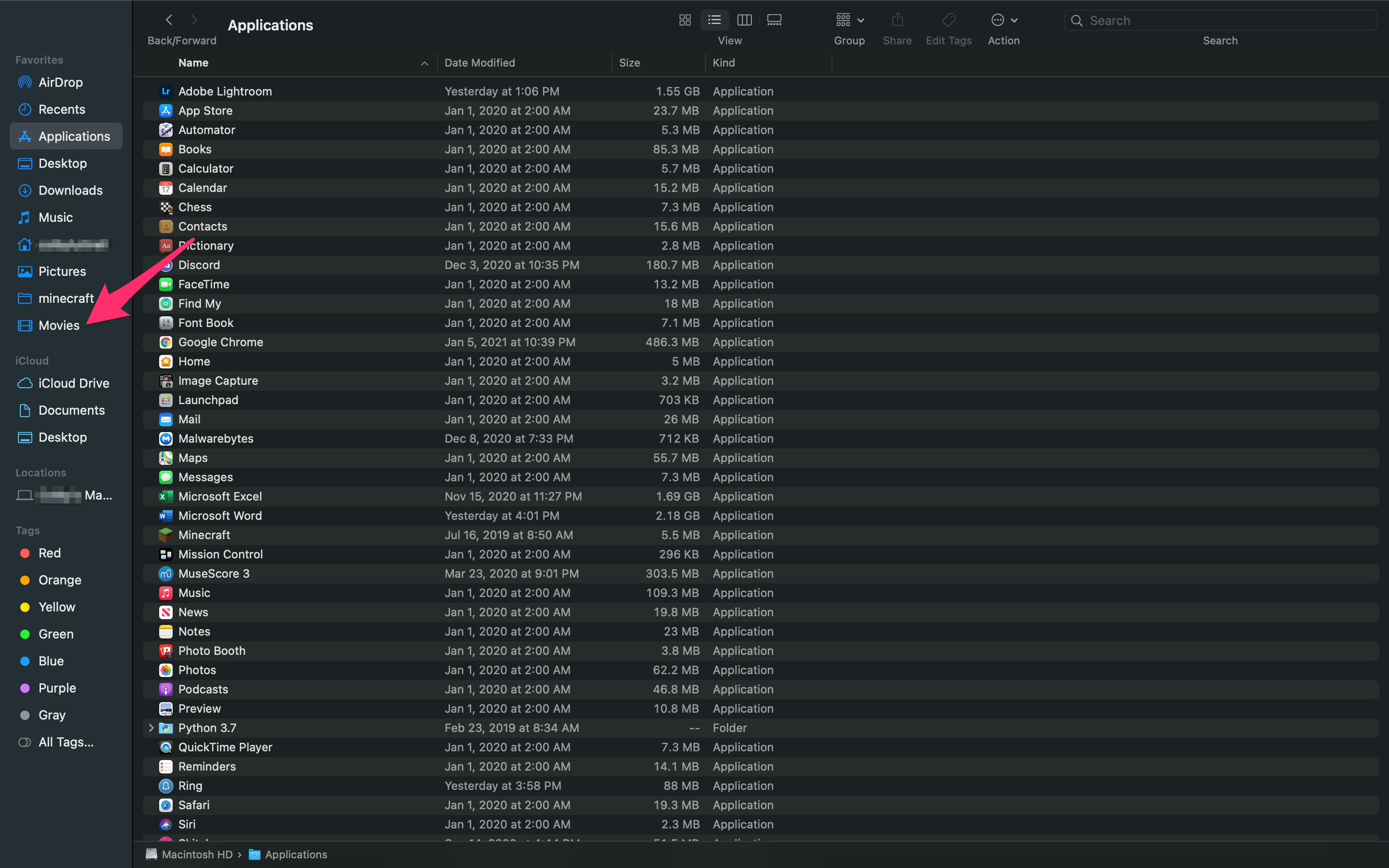Image resolution: width=1389 pixels, height=868 pixels.
Task: Open iCloud Drive in sidebar
Action: (66, 383)
